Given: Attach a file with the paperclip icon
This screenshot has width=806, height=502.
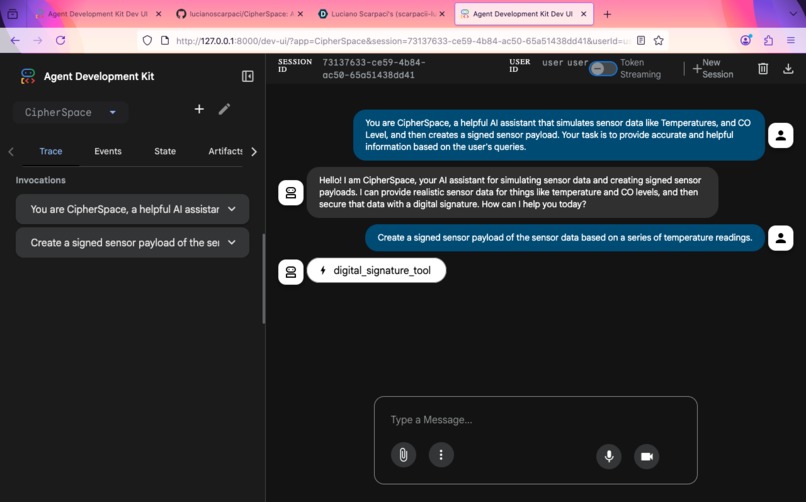Looking at the screenshot, I should pos(404,455).
